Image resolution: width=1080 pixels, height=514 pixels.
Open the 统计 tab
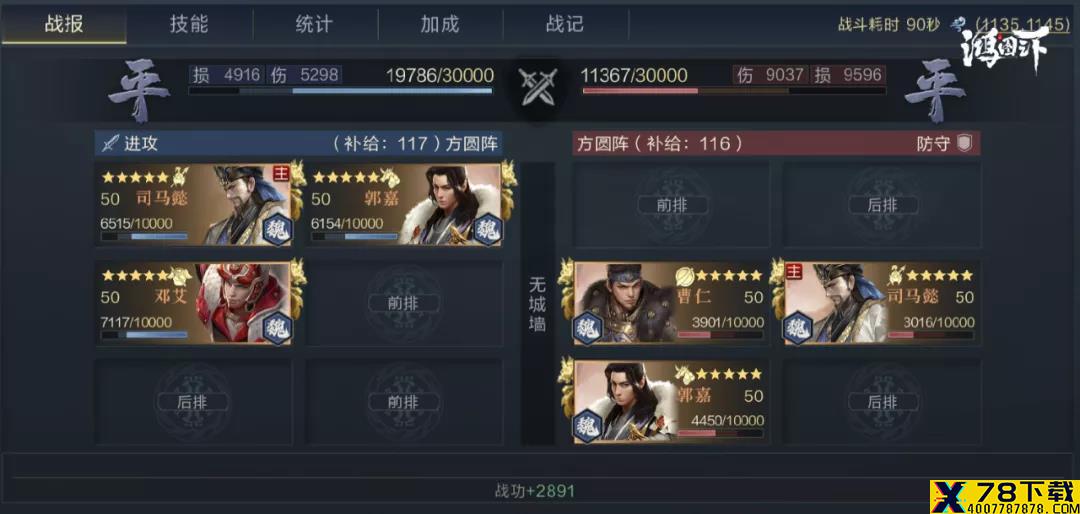click(x=315, y=24)
